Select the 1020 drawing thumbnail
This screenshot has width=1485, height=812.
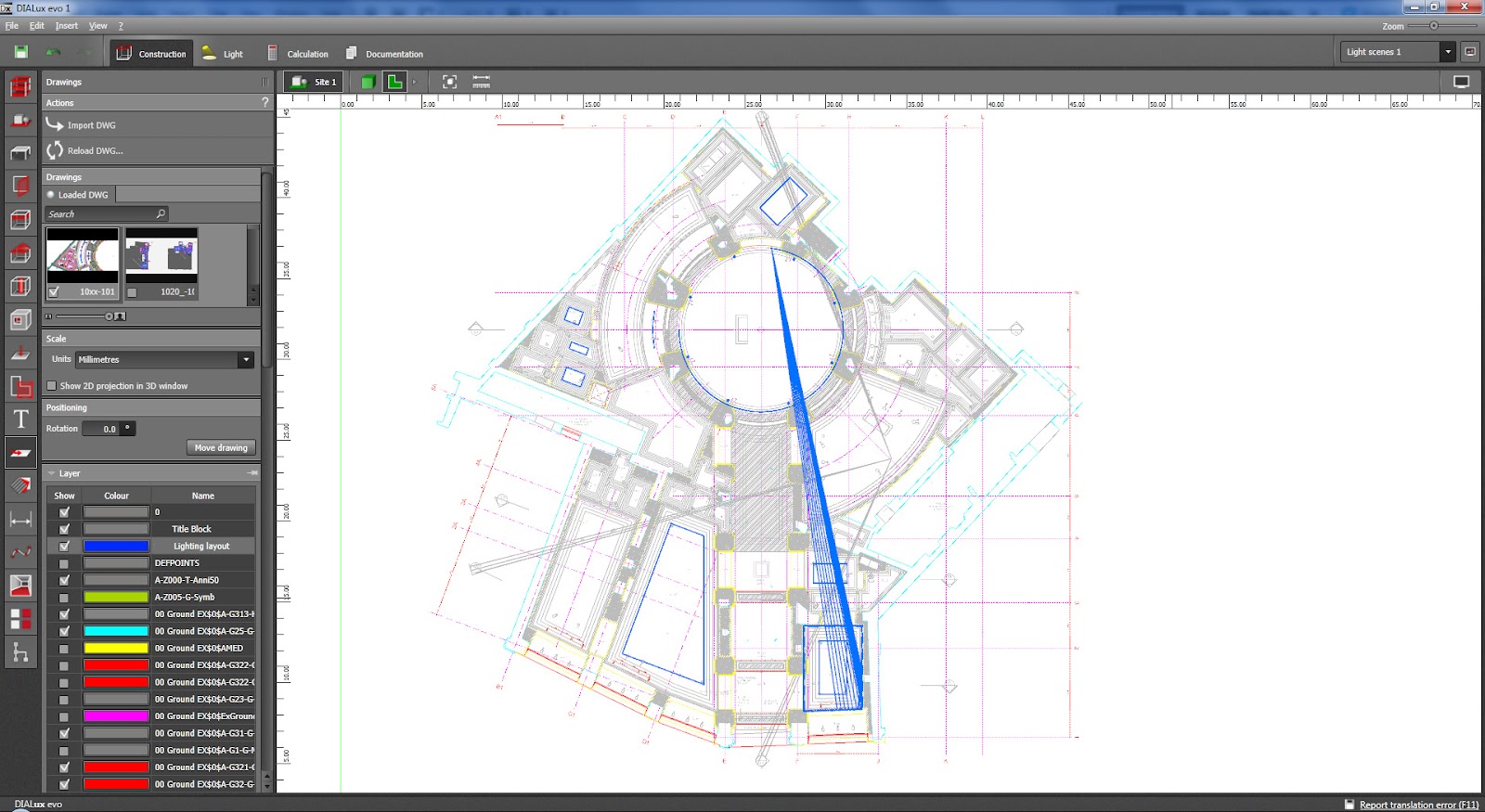[161, 256]
